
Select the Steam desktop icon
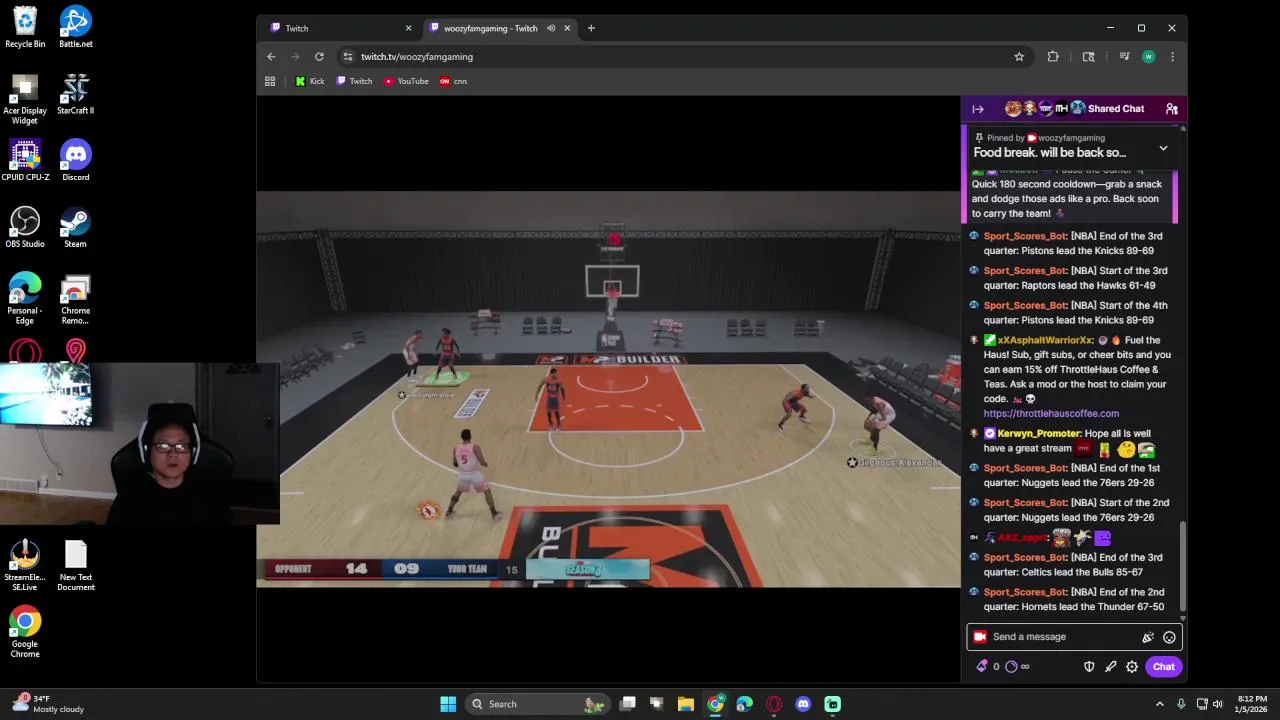click(75, 227)
